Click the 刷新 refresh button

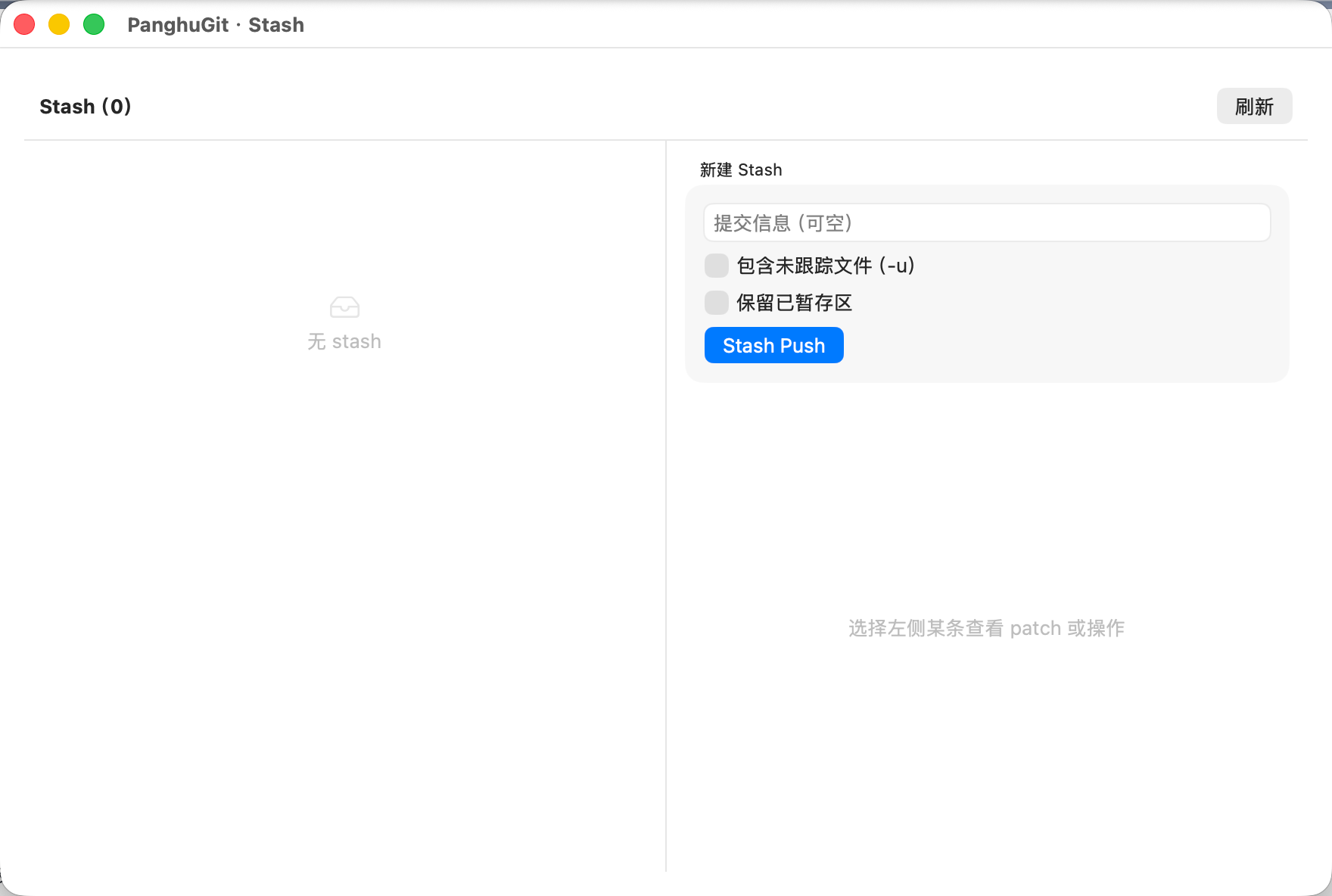1254,106
